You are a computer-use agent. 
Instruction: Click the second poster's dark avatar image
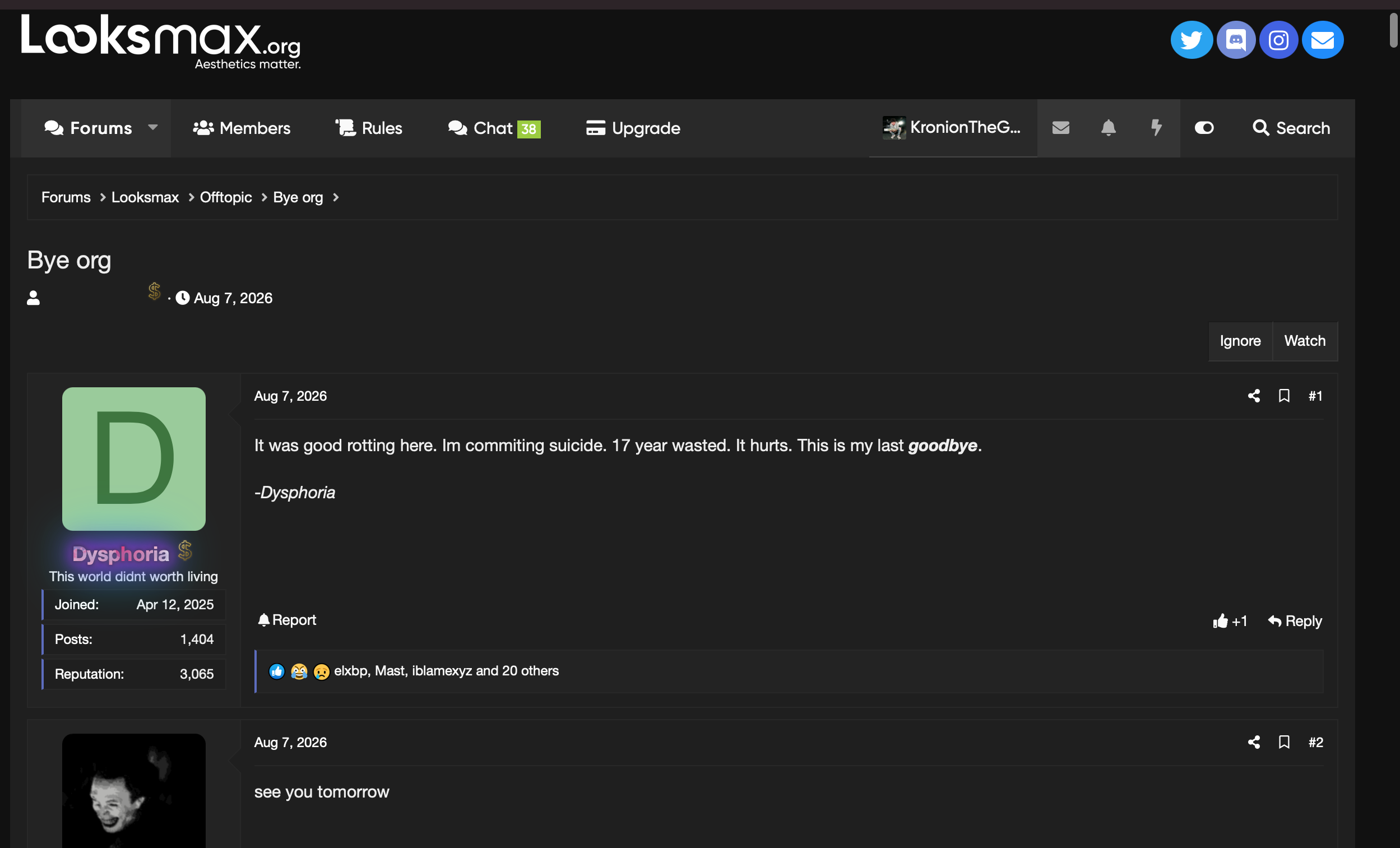tap(133, 791)
